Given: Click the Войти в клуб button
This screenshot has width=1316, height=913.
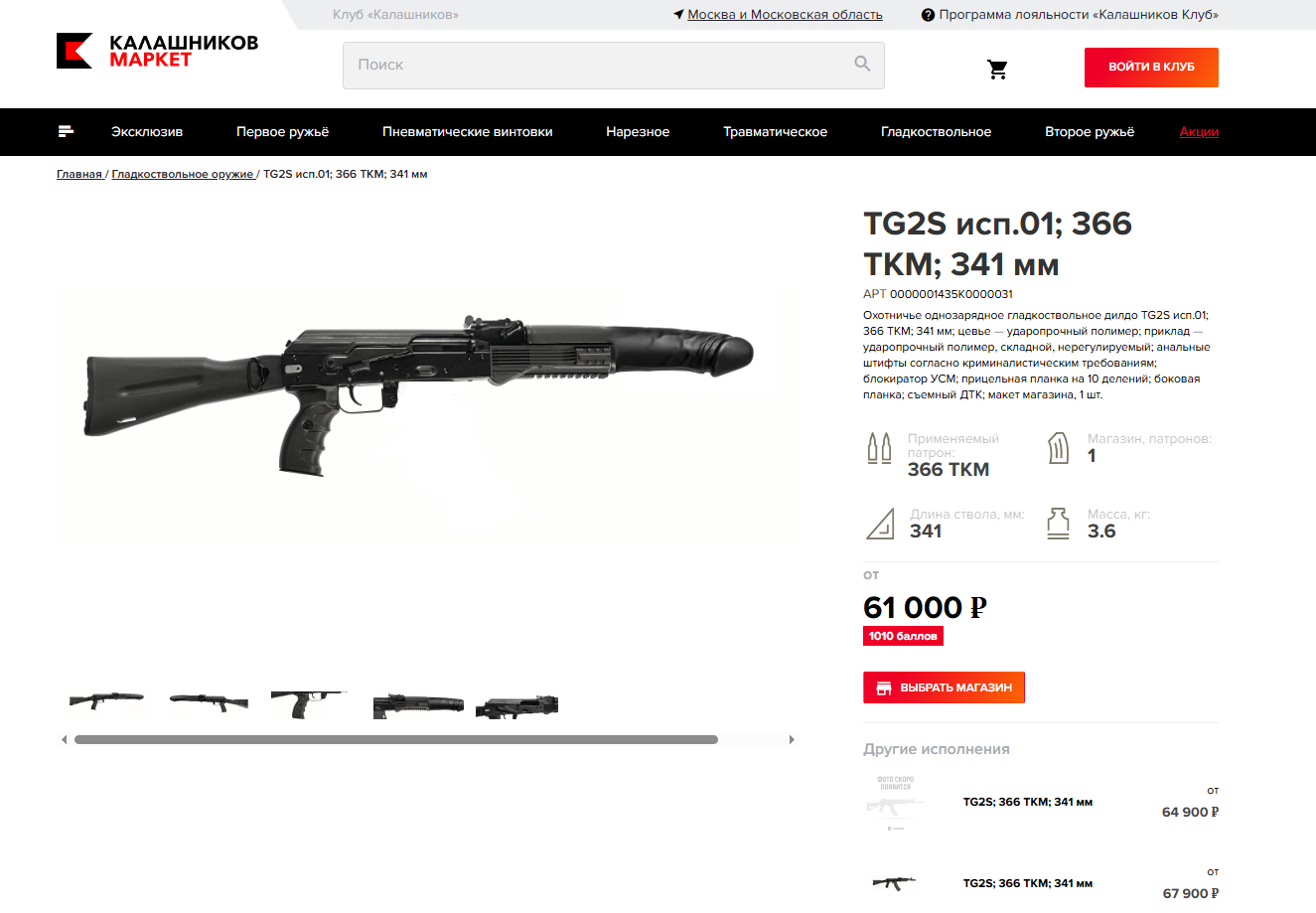Looking at the screenshot, I should pyautogui.click(x=1151, y=68).
